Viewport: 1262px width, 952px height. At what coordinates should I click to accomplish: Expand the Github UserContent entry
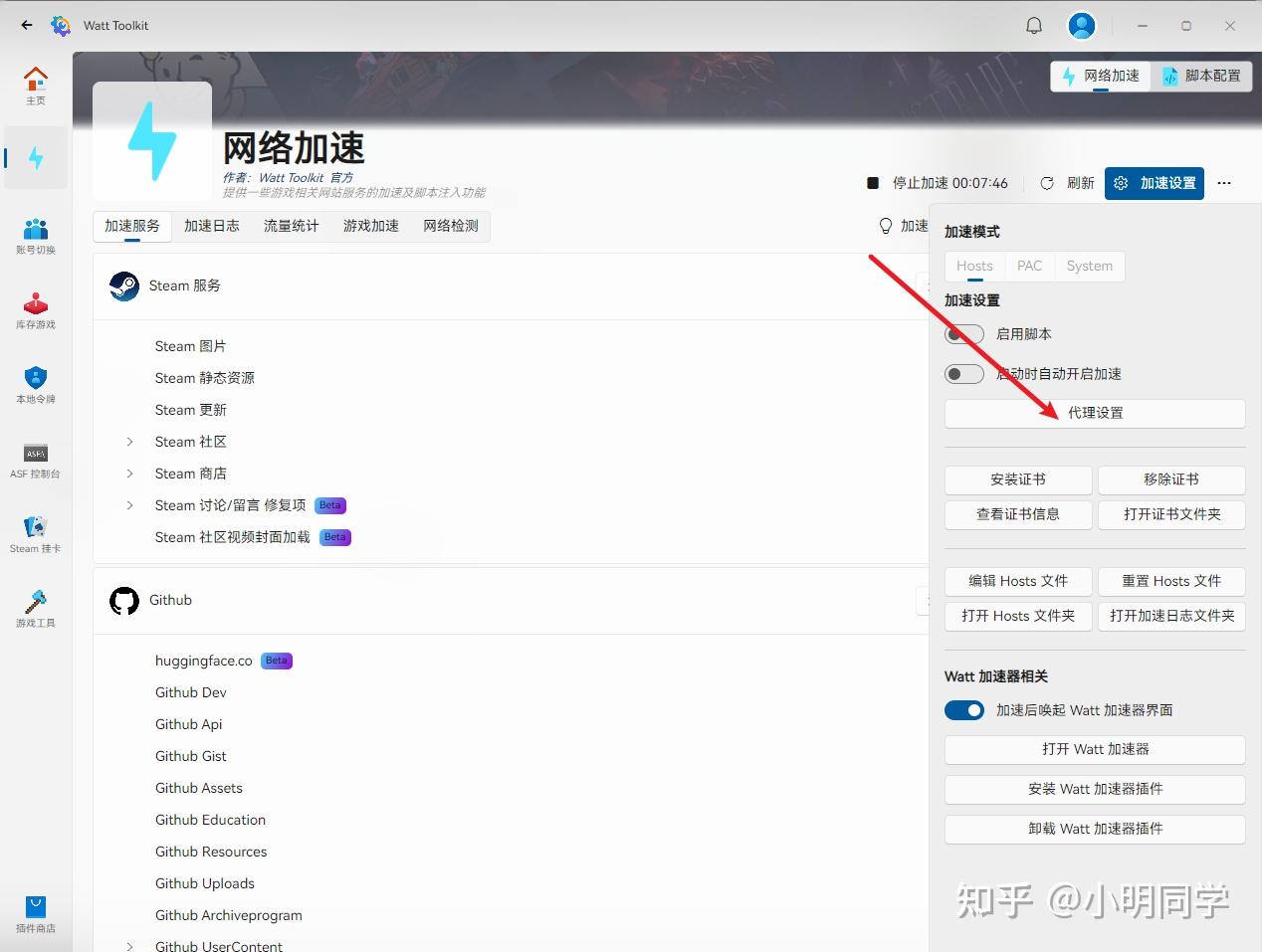(x=129, y=945)
